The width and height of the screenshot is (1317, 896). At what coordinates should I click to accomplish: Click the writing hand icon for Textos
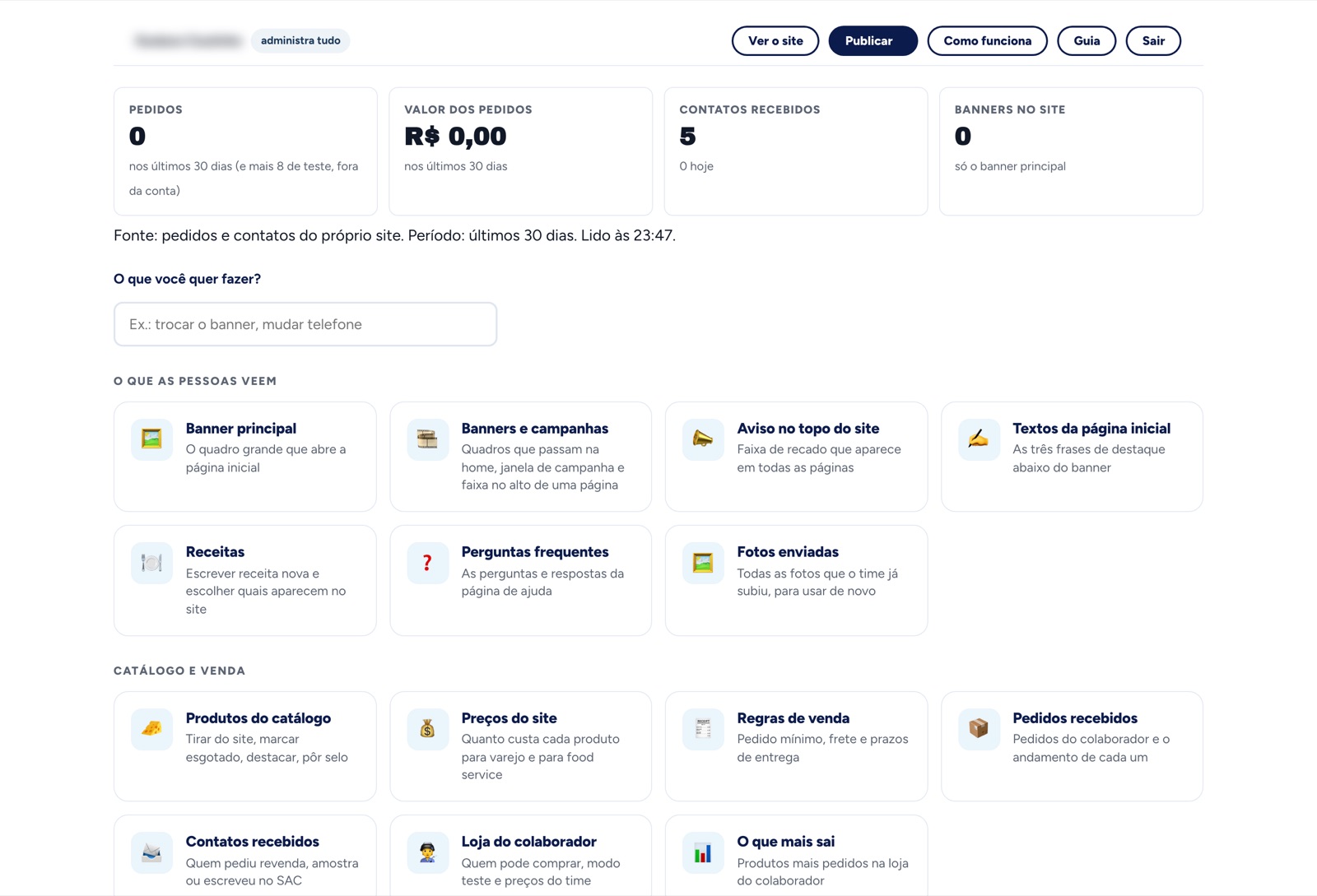[979, 439]
